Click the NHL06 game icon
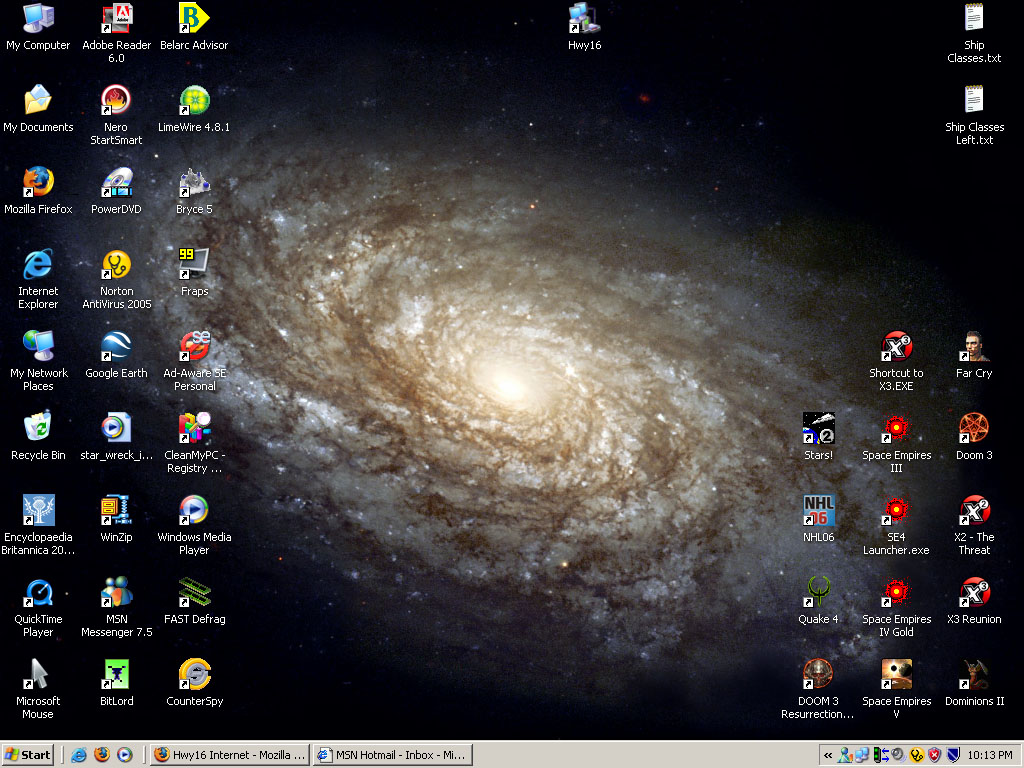 (818, 512)
